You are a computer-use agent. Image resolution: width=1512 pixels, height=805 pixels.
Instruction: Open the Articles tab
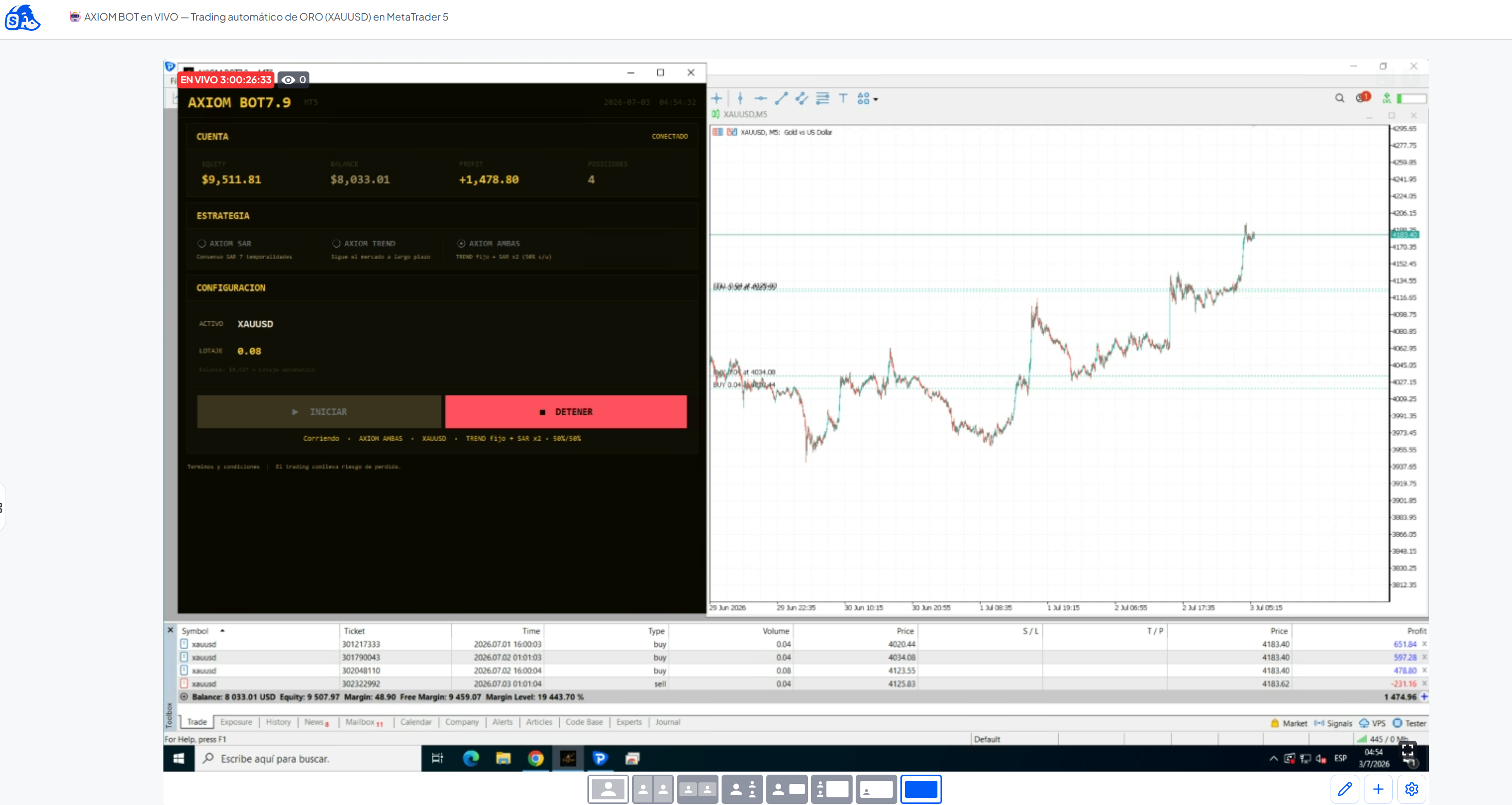539,722
